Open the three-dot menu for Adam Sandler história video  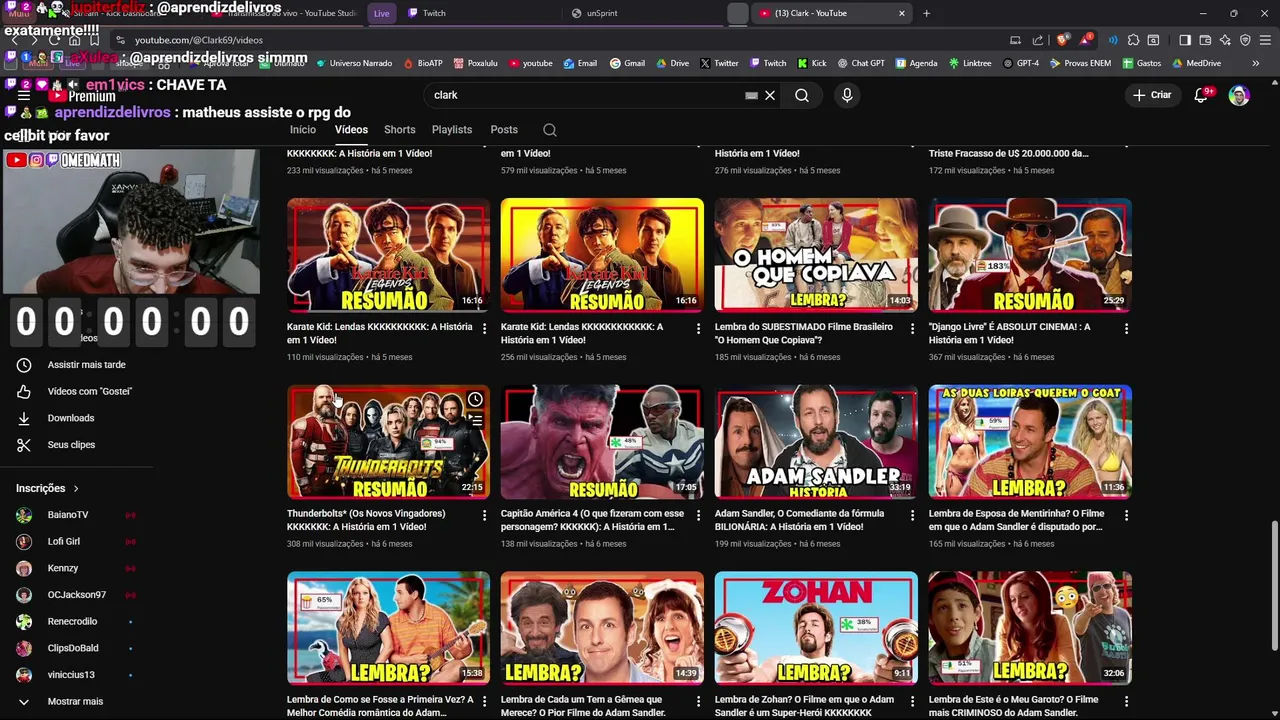(x=912, y=515)
